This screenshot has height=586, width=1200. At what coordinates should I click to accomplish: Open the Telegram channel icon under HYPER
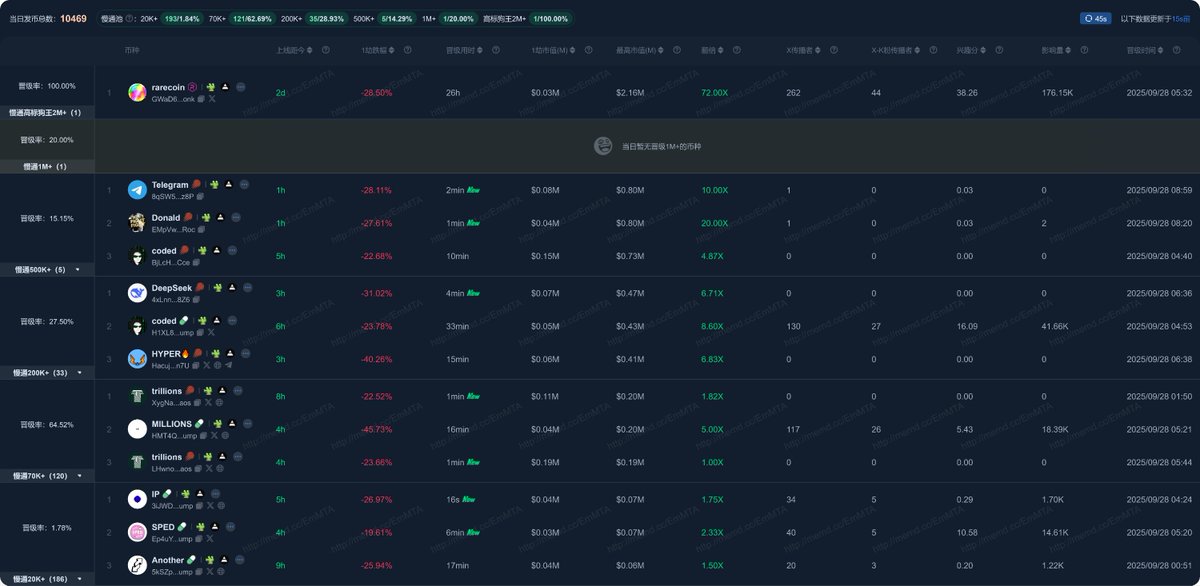pos(229,365)
